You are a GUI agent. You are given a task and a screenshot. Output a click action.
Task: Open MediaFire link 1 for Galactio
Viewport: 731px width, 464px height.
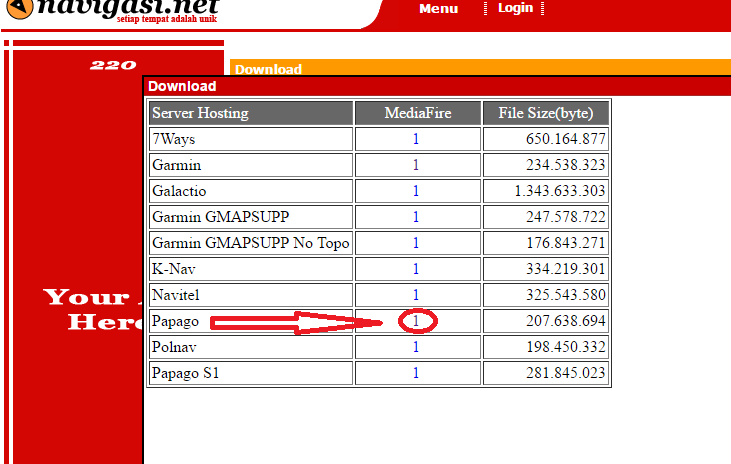click(x=416, y=191)
